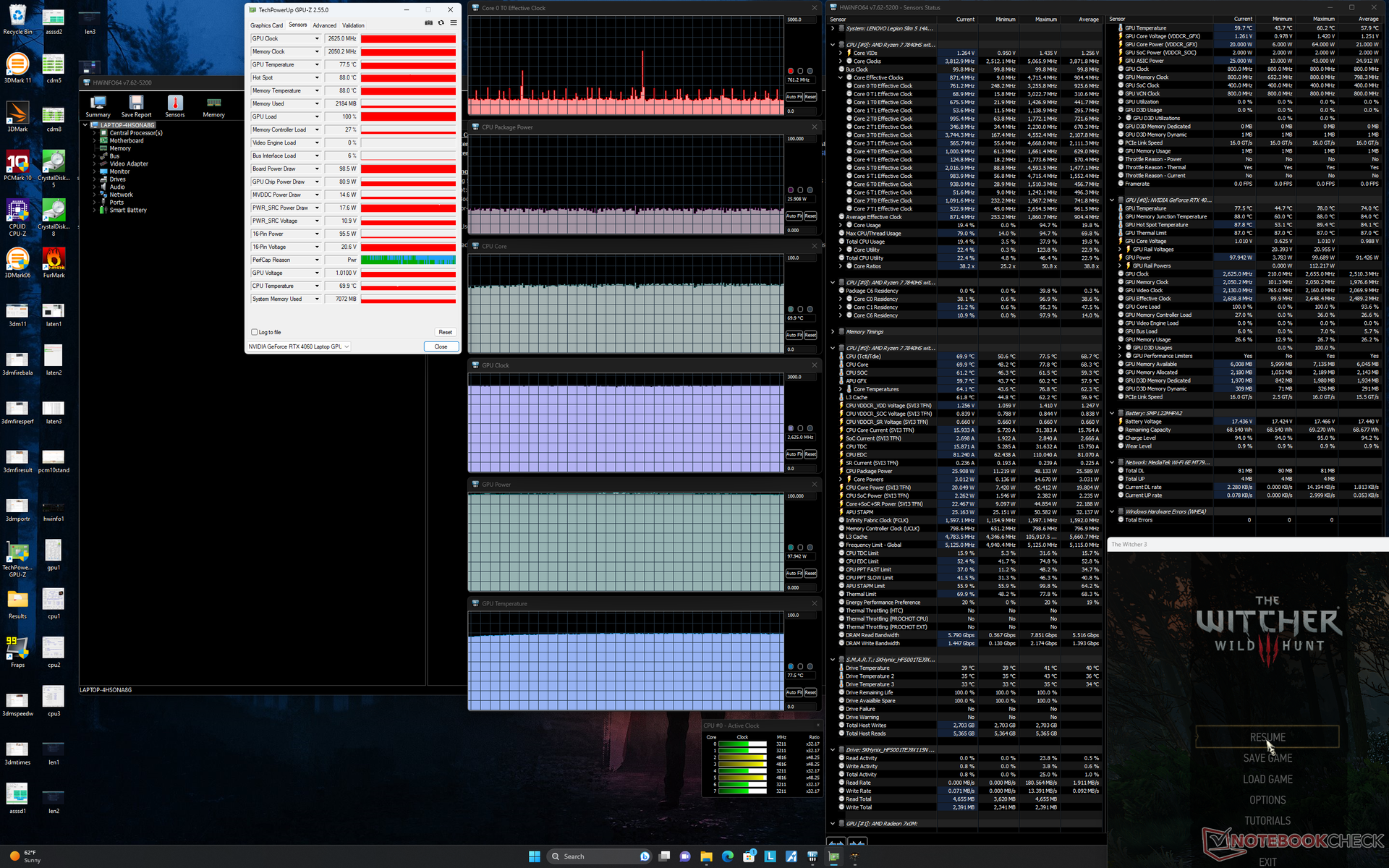Screen dimensions: 1389x868
Task: Enable Log to file checkbox
Action: tap(255, 332)
